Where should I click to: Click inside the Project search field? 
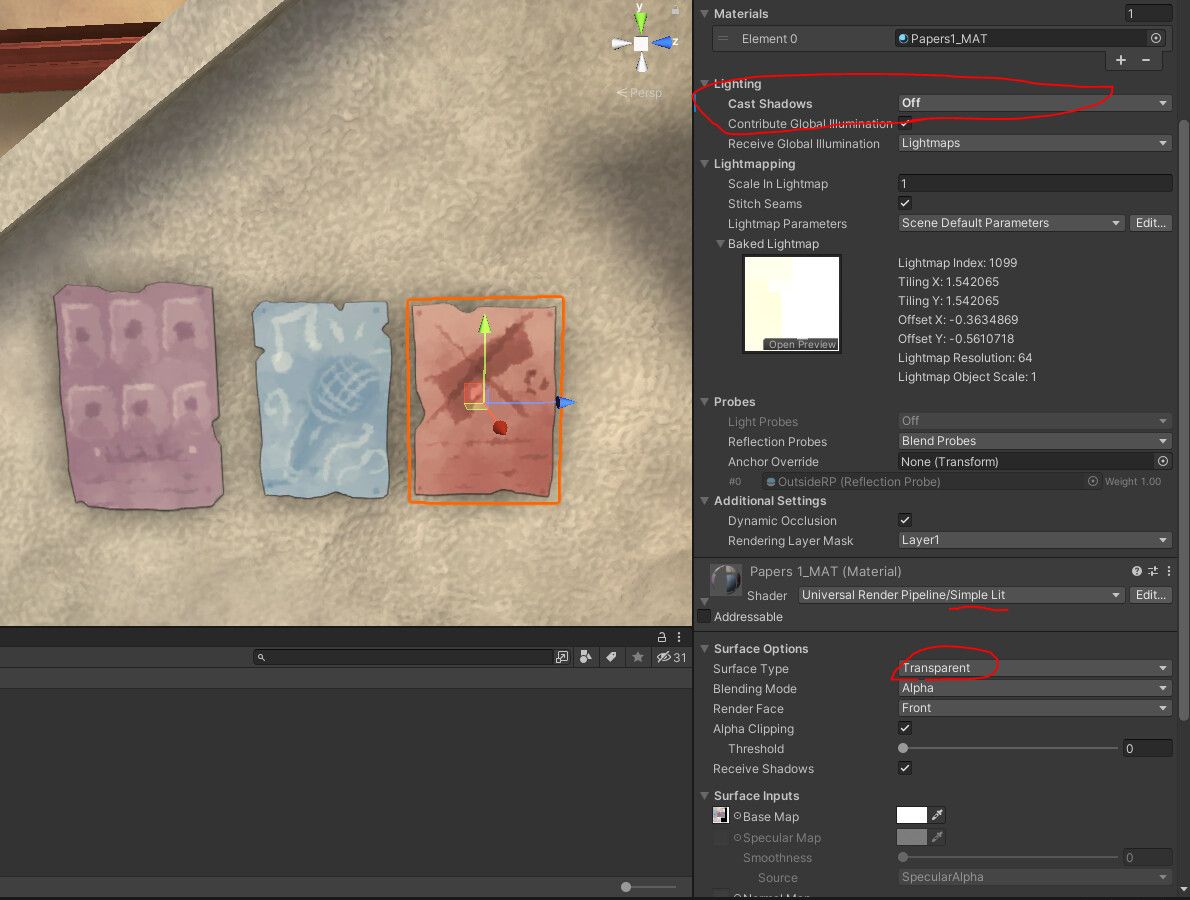400,657
